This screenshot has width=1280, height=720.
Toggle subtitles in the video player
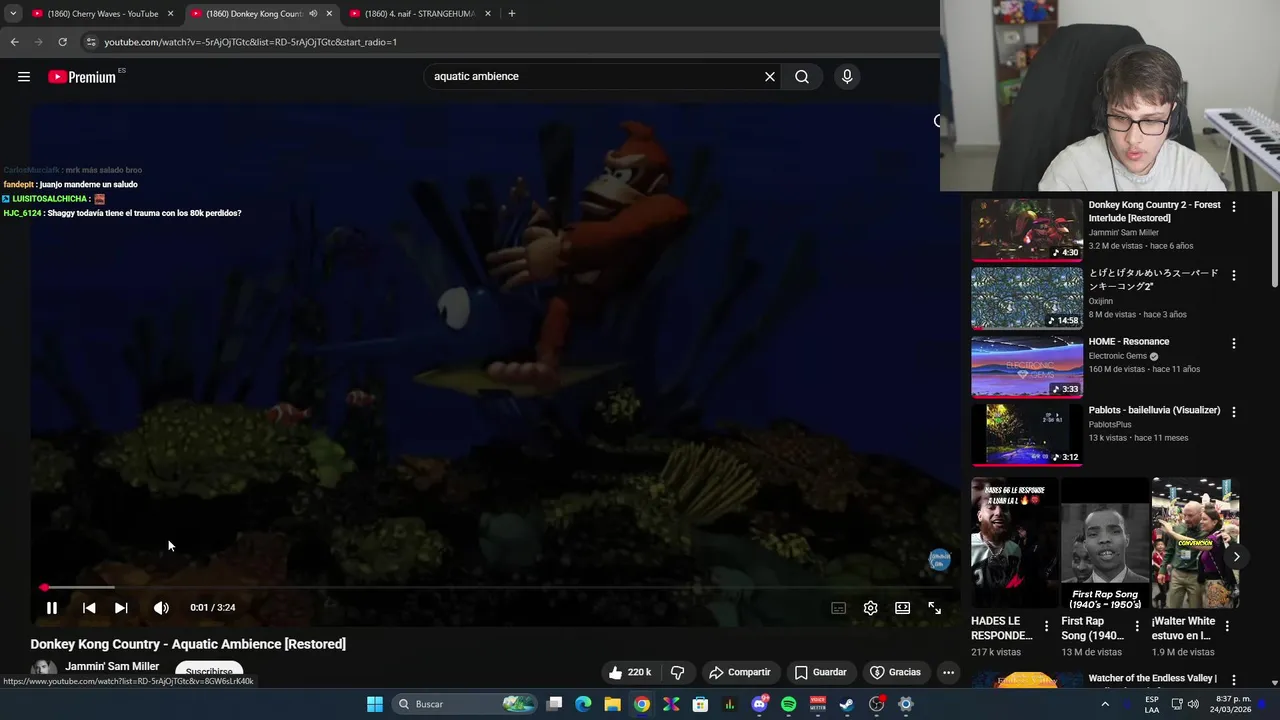[x=839, y=608]
